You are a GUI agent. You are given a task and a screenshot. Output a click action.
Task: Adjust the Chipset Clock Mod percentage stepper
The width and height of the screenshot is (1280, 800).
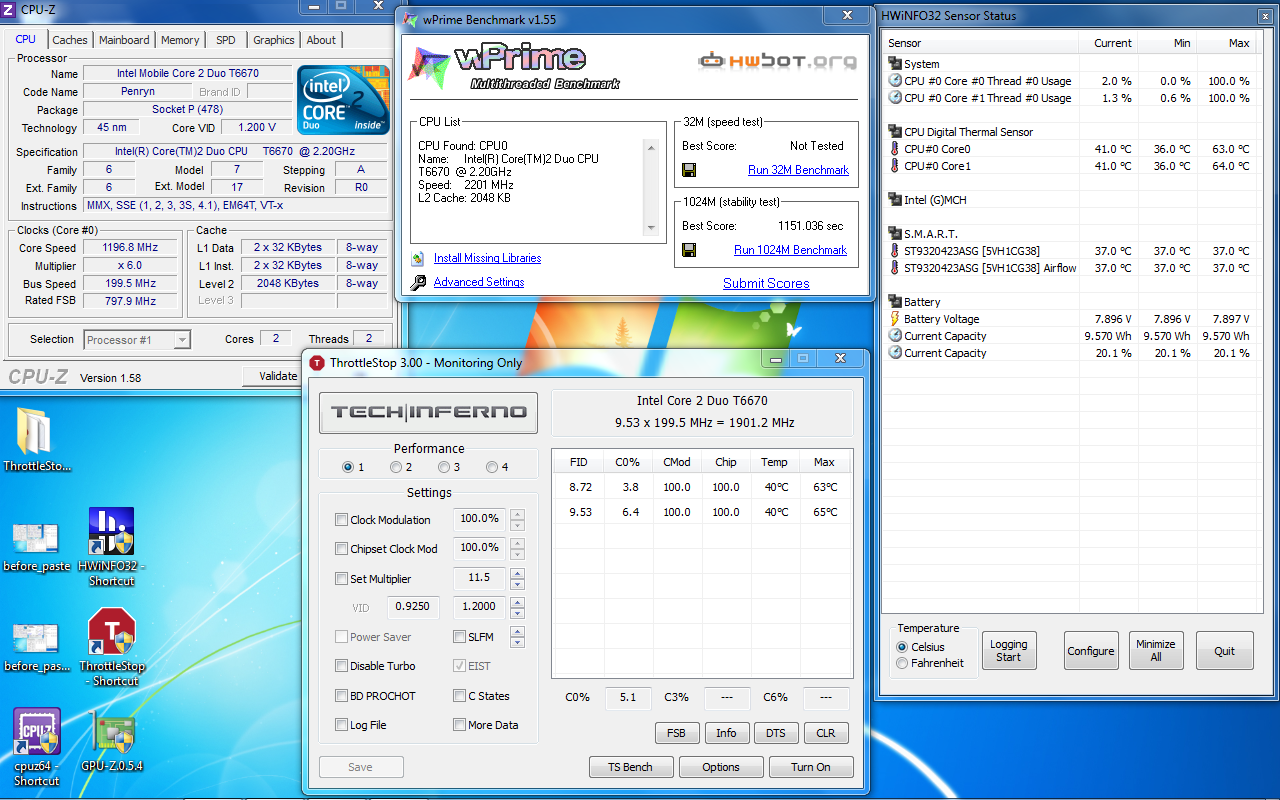(x=517, y=549)
